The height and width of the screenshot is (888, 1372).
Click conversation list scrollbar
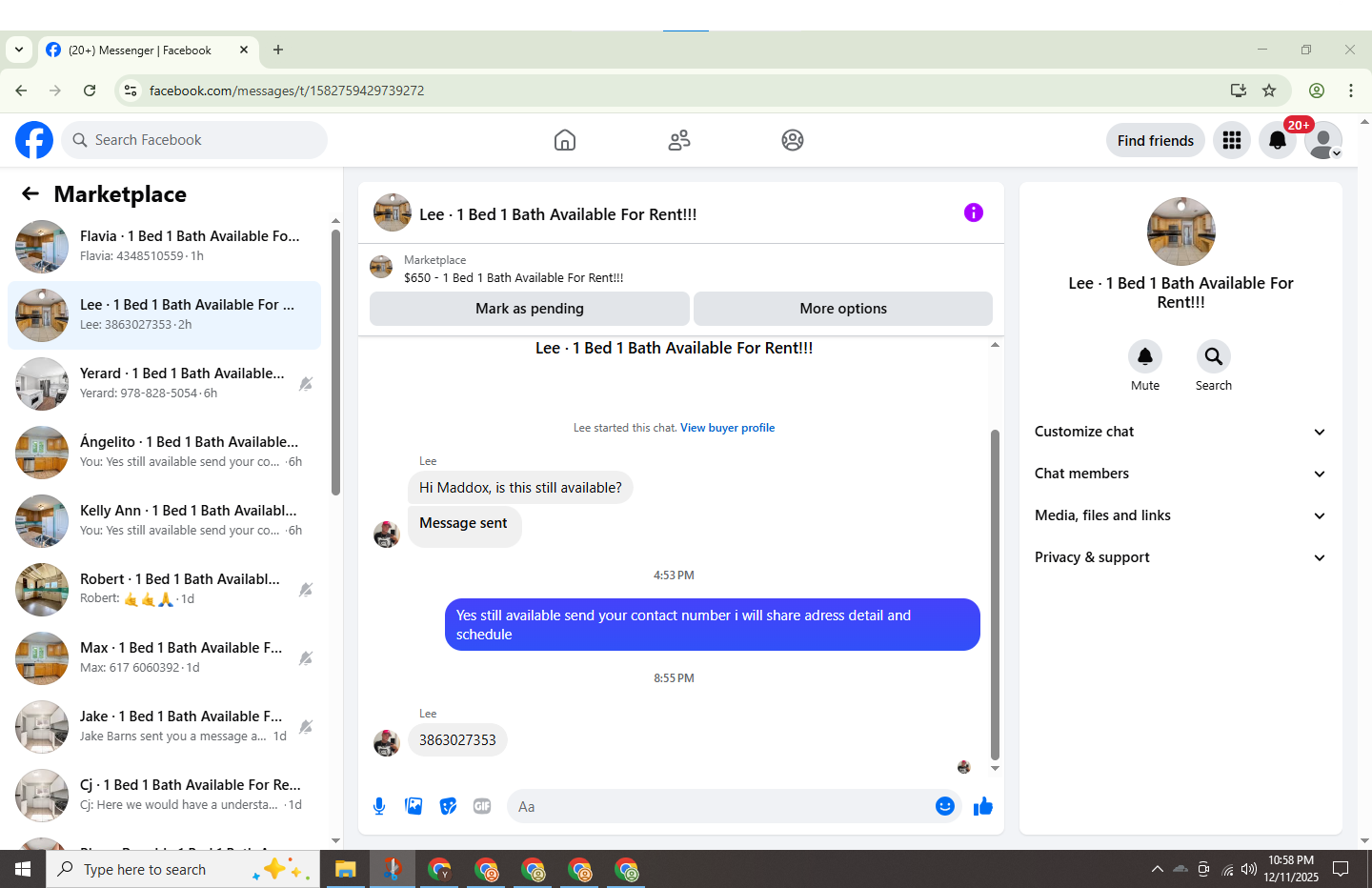(x=335, y=362)
